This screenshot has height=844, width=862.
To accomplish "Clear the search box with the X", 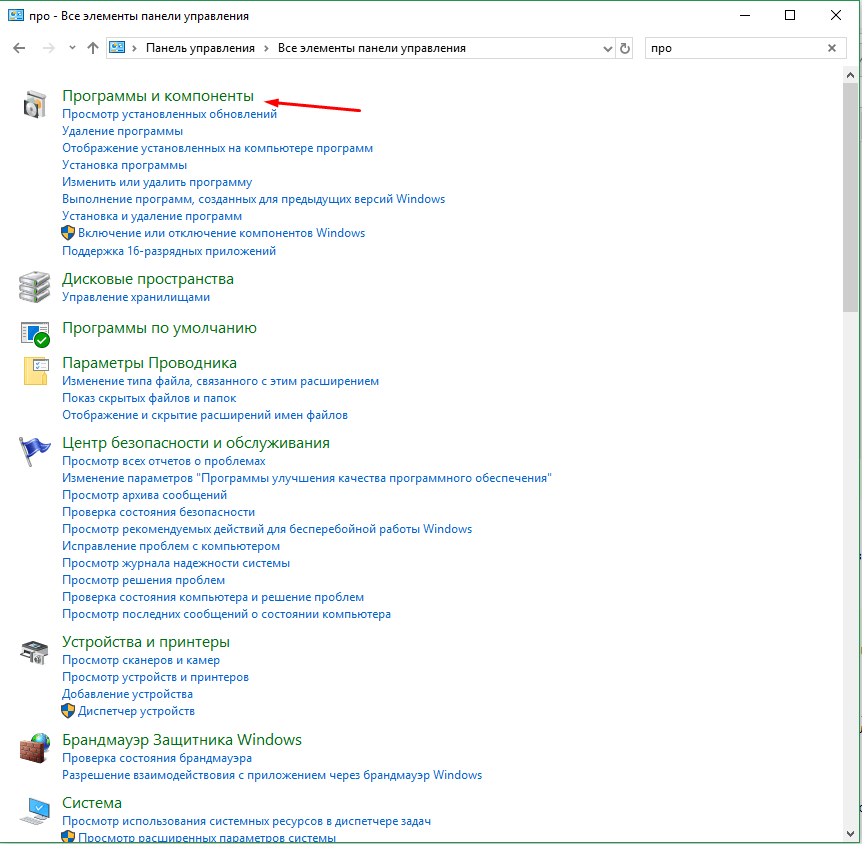I will point(832,48).
